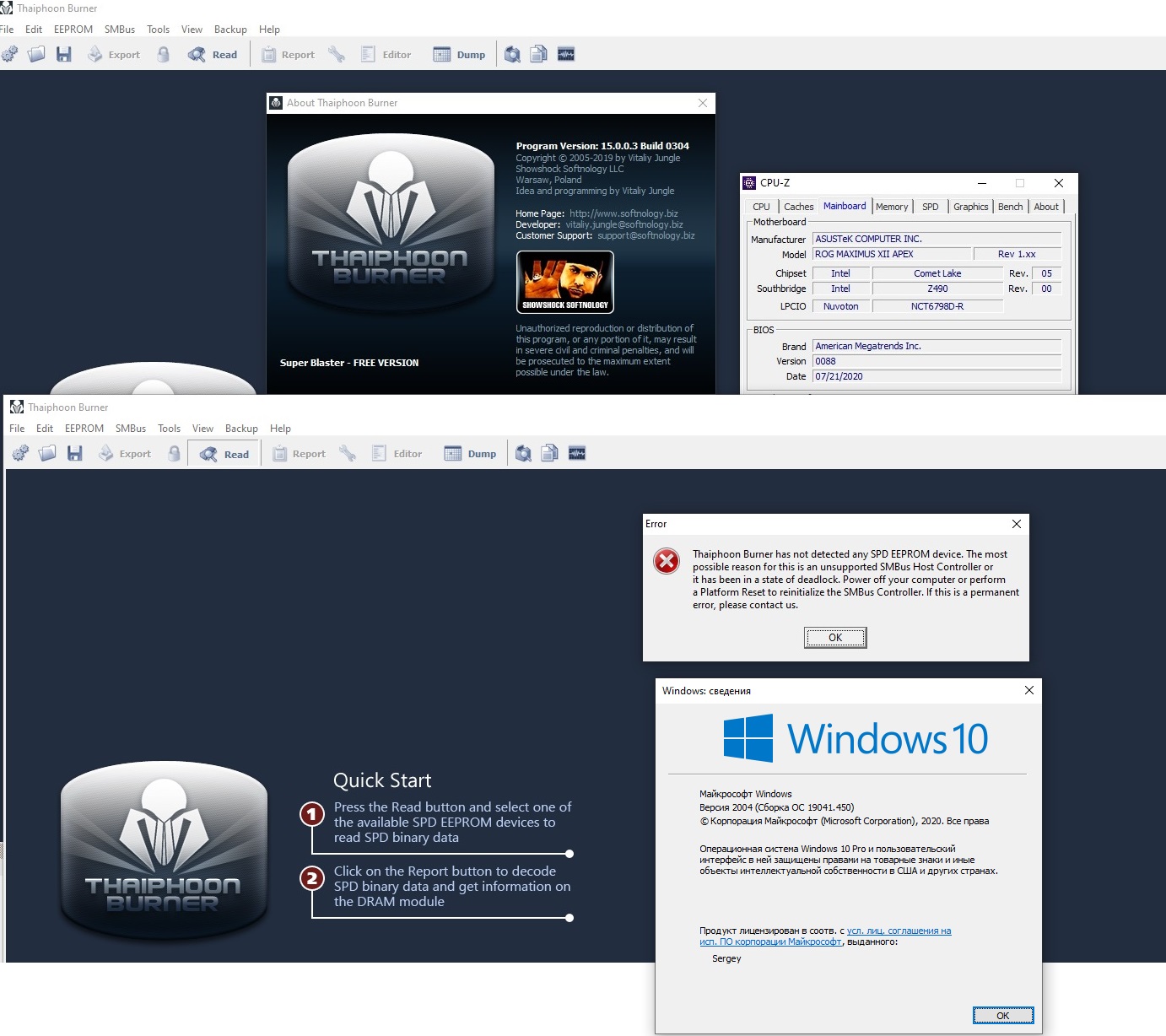This screenshot has width=1166, height=1036.
Task: Open Editor in the Thaiphoon window behind the About dialog
Action: (x=386, y=55)
